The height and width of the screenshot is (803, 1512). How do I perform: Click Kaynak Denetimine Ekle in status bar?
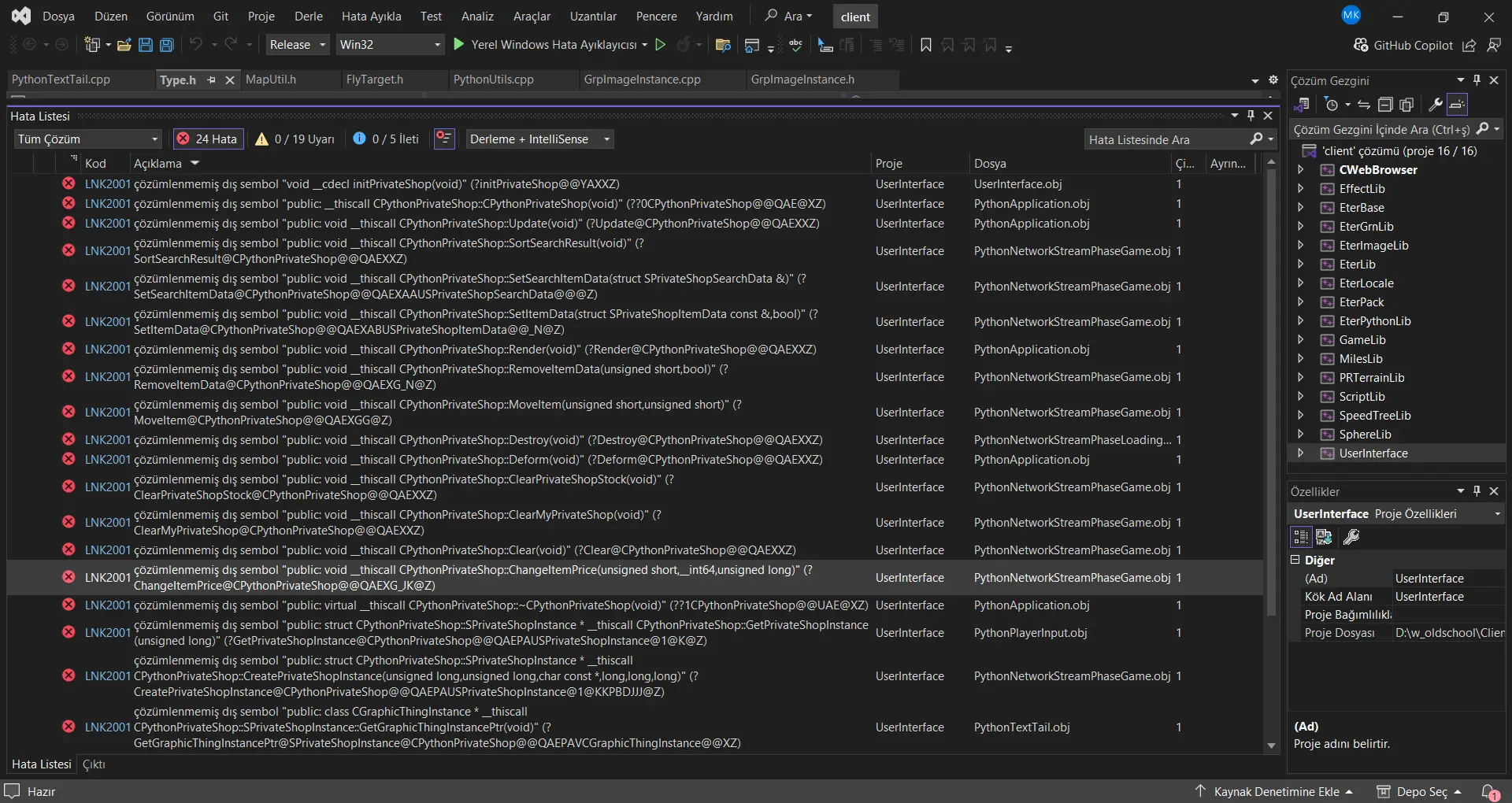tap(1276, 792)
